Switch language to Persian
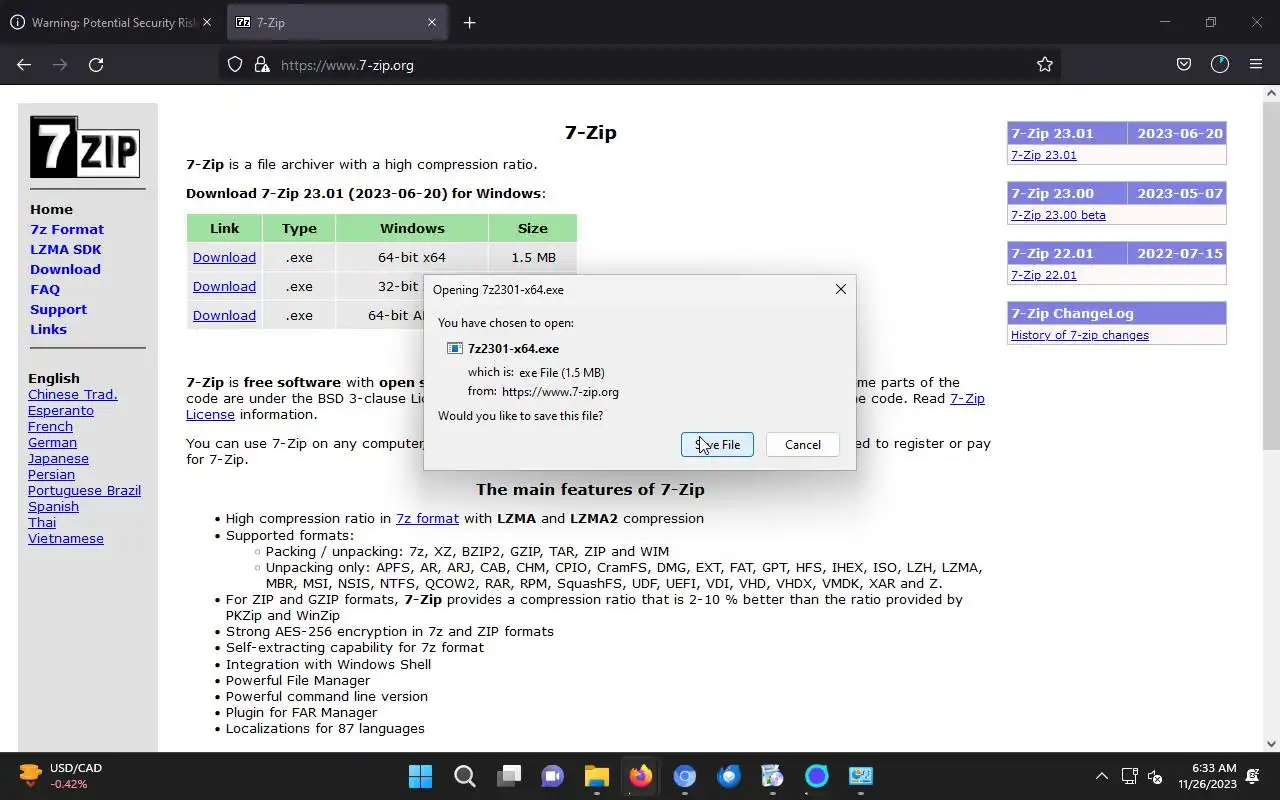The width and height of the screenshot is (1280, 800). 51,474
